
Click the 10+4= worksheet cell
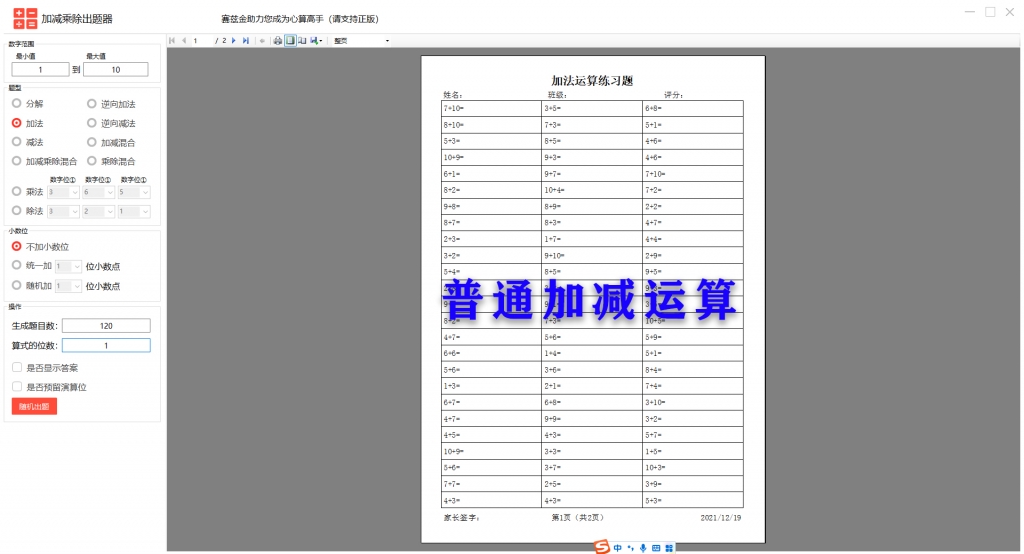click(592, 190)
